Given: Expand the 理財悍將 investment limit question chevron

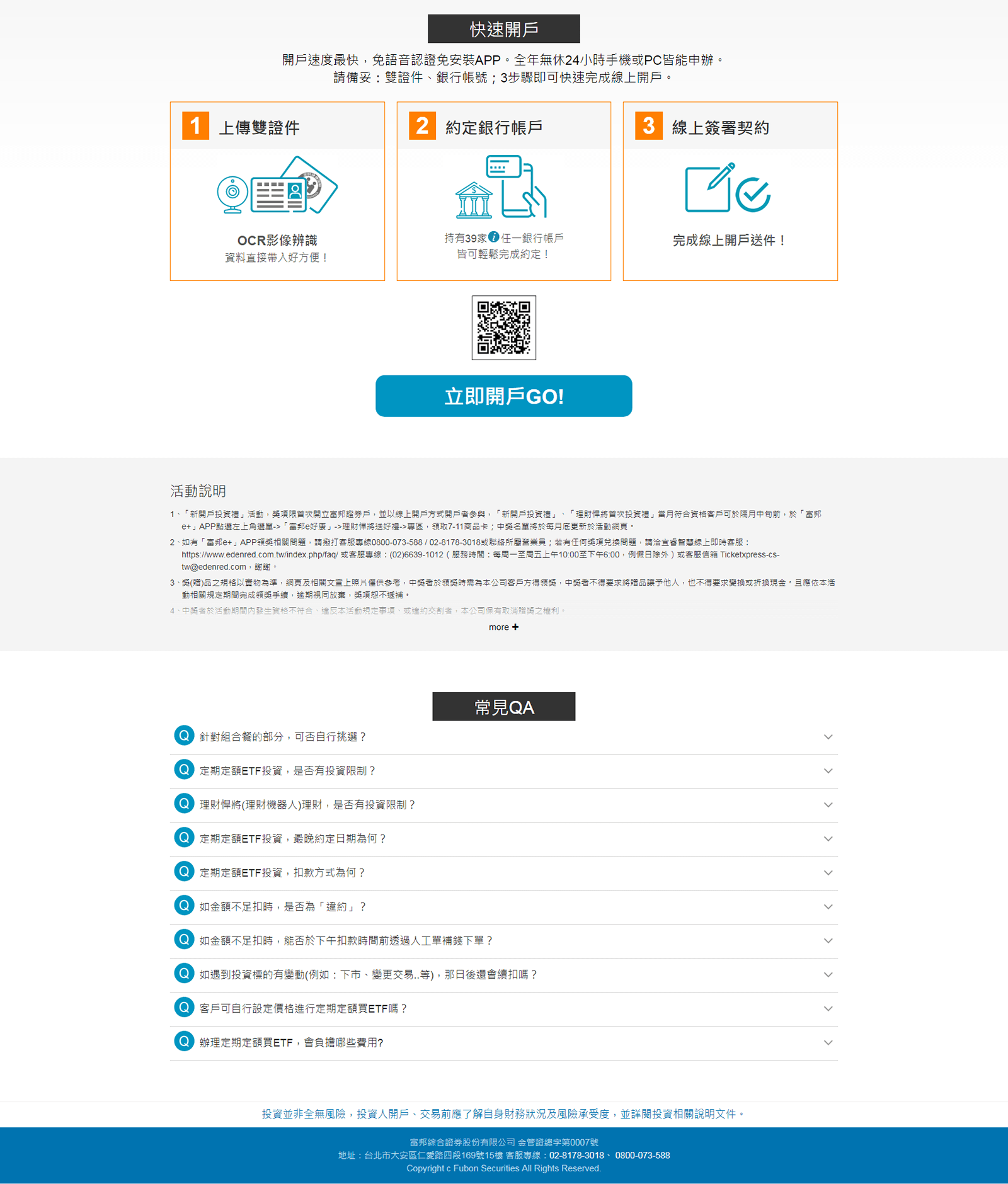Looking at the screenshot, I should click(828, 805).
